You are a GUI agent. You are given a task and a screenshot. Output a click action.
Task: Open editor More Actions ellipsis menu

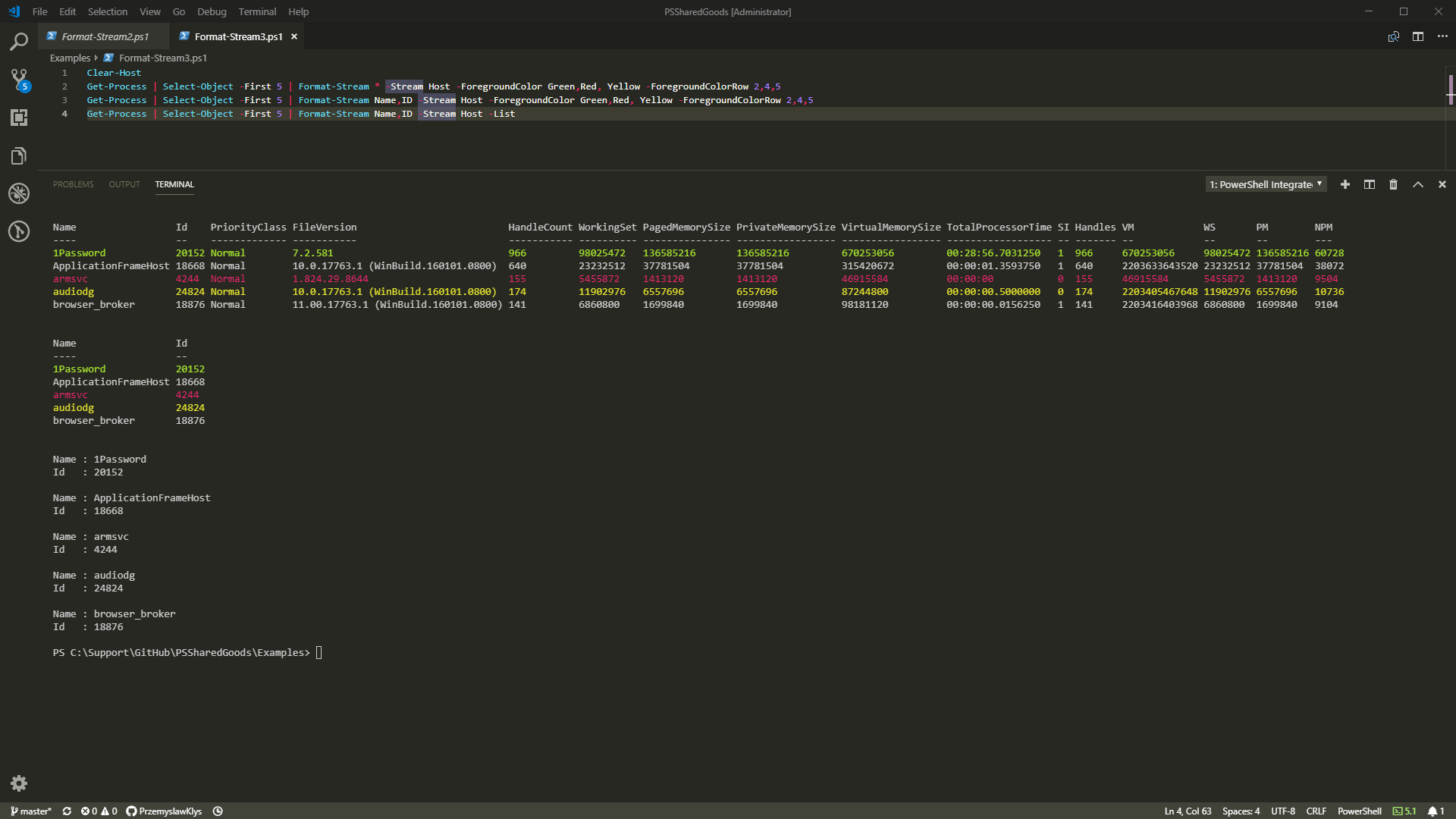click(1442, 36)
